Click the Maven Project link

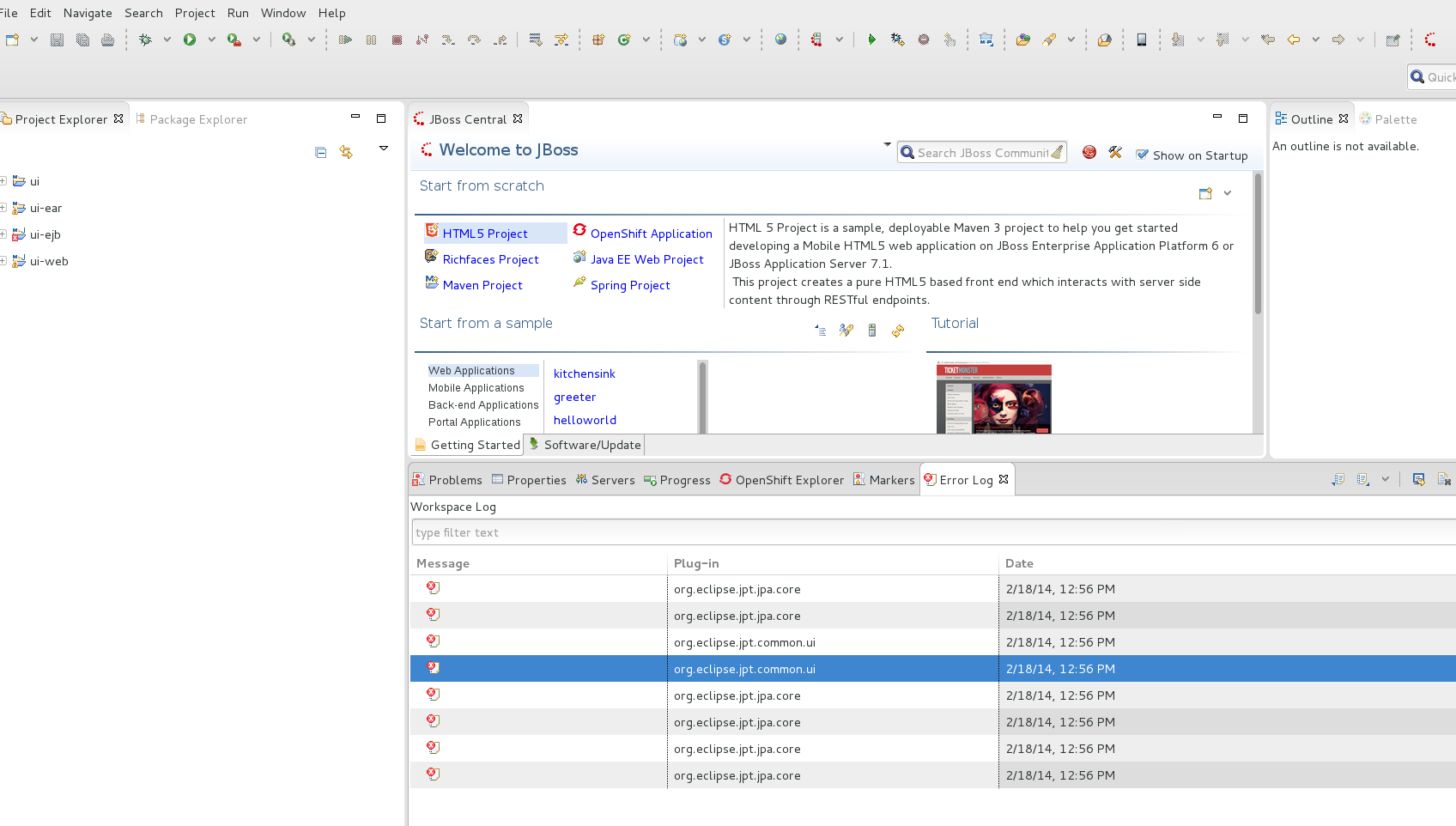[x=482, y=285]
